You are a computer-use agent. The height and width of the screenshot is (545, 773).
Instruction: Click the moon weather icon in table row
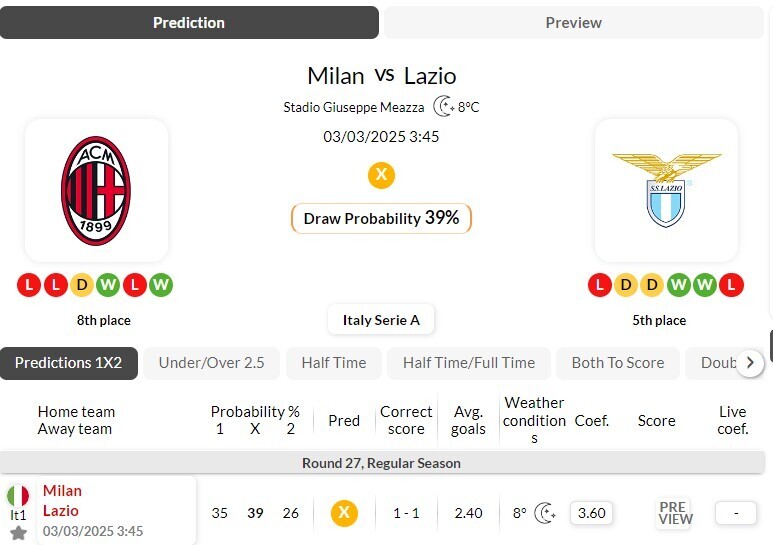(x=546, y=513)
